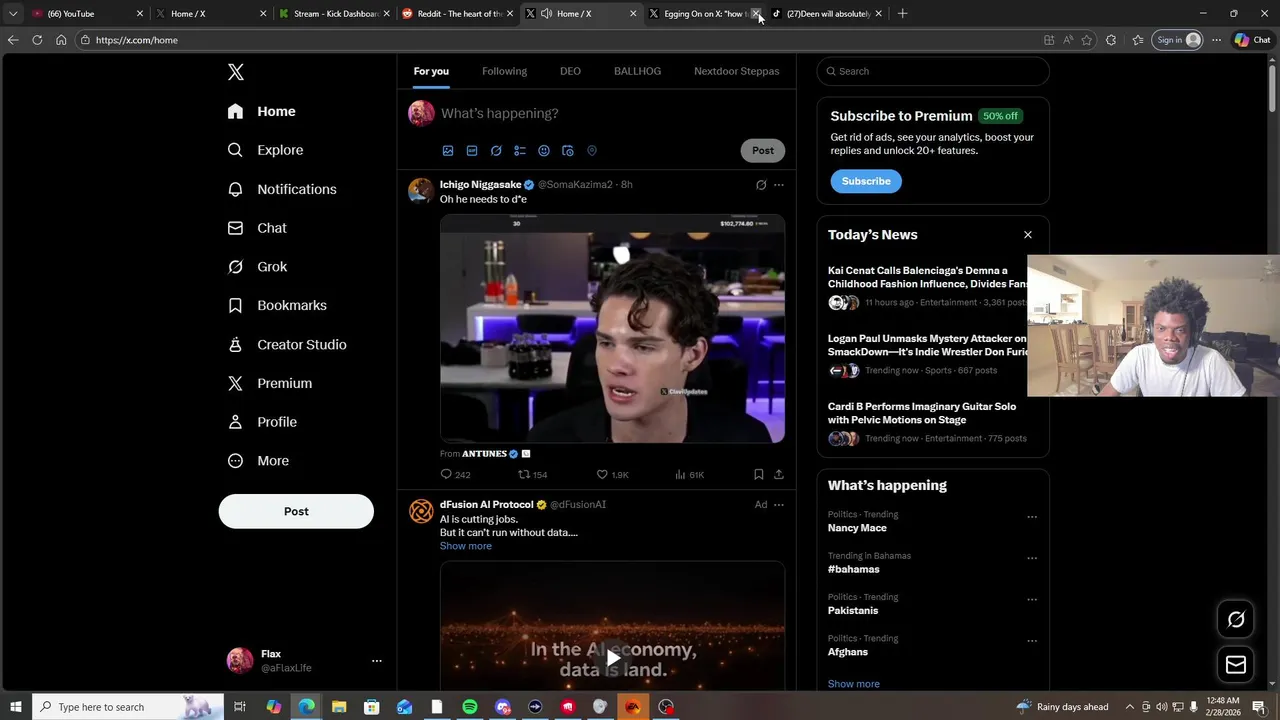
Task: Schedule post icon in composer
Action: tap(568, 151)
